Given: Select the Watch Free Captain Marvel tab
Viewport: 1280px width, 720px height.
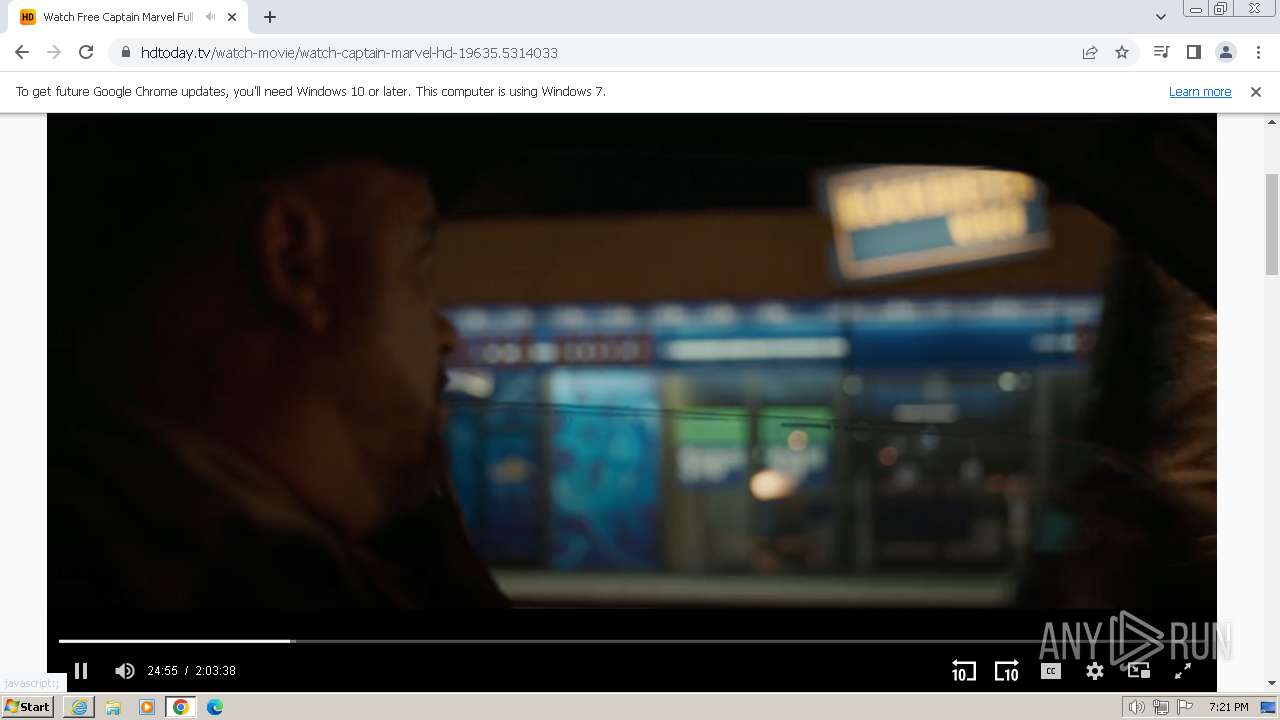Looking at the screenshot, I should tap(118, 17).
